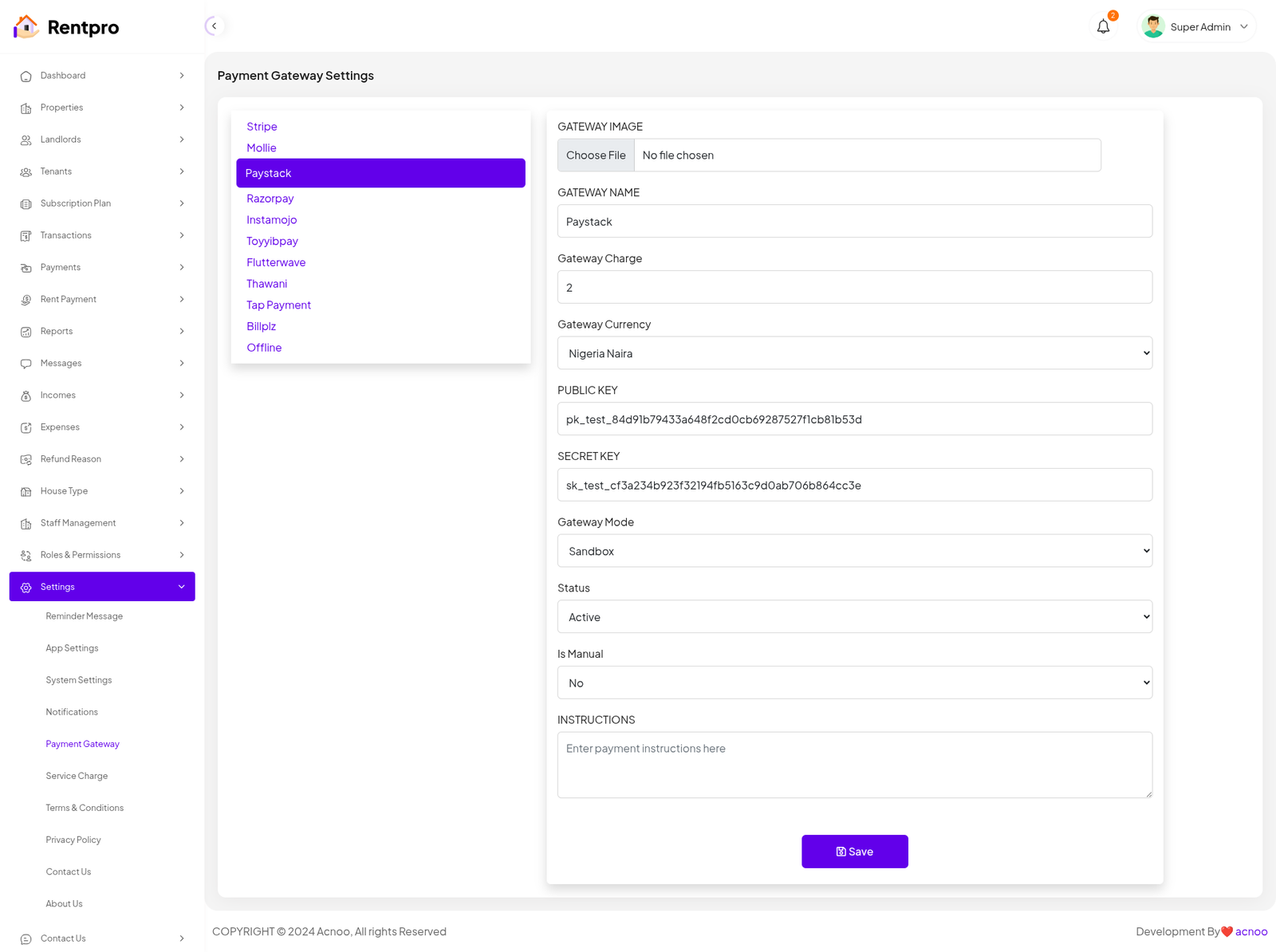Click the Rentpro house logo

[26, 27]
